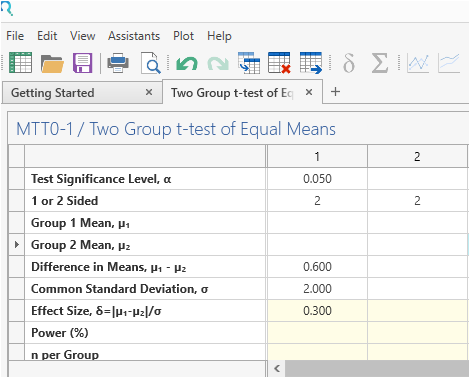This screenshot has width=470, height=378.
Task: Click 1 or 2 Sided cell in column 1
Action: (317, 201)
